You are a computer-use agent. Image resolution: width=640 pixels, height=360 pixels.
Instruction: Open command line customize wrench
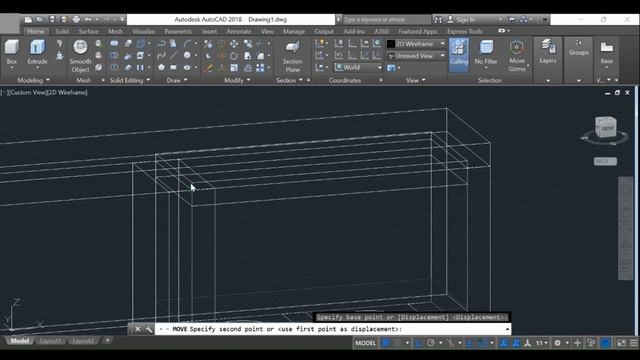pos(149,329)
